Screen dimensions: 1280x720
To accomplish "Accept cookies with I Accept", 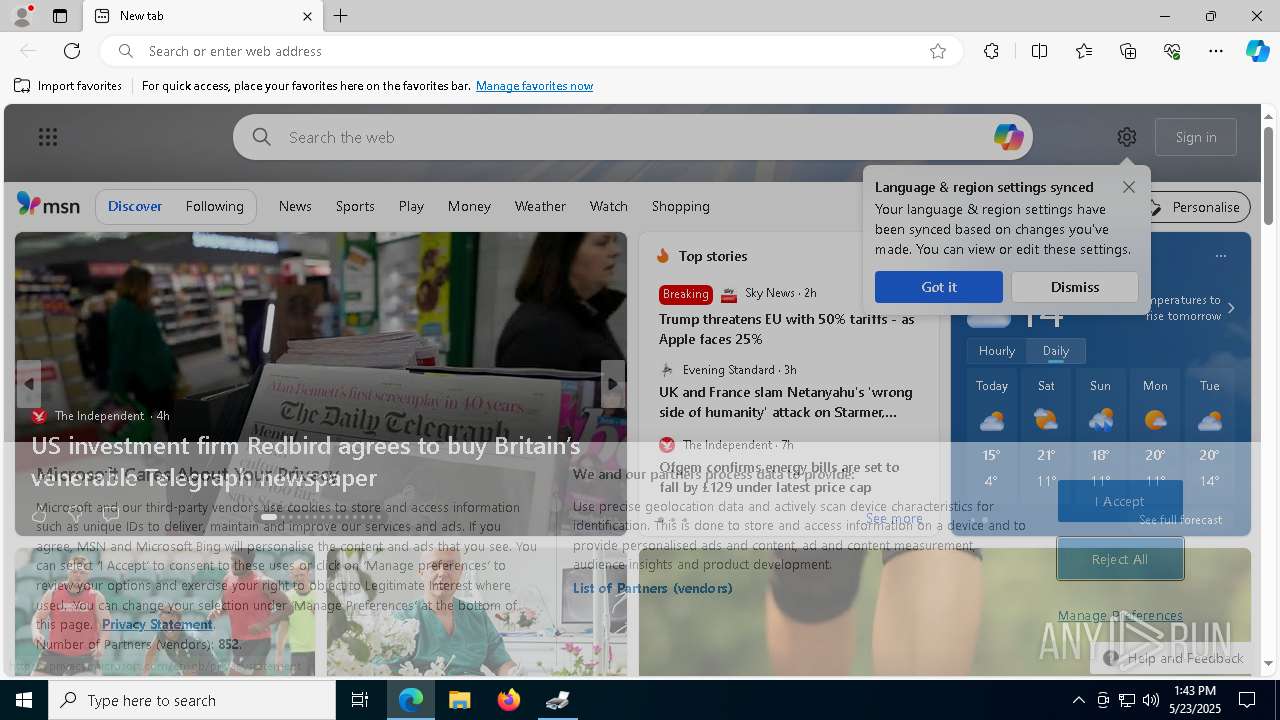I will (x=1119, y=501).
